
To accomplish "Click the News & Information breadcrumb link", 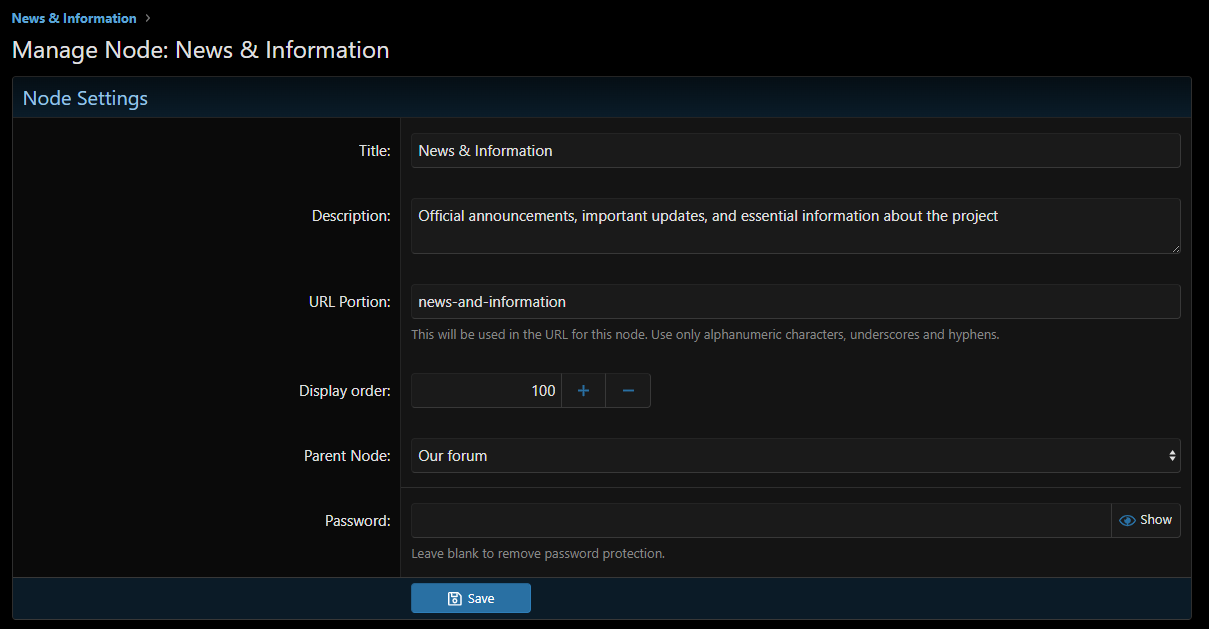I will click(x=74, y=18).
